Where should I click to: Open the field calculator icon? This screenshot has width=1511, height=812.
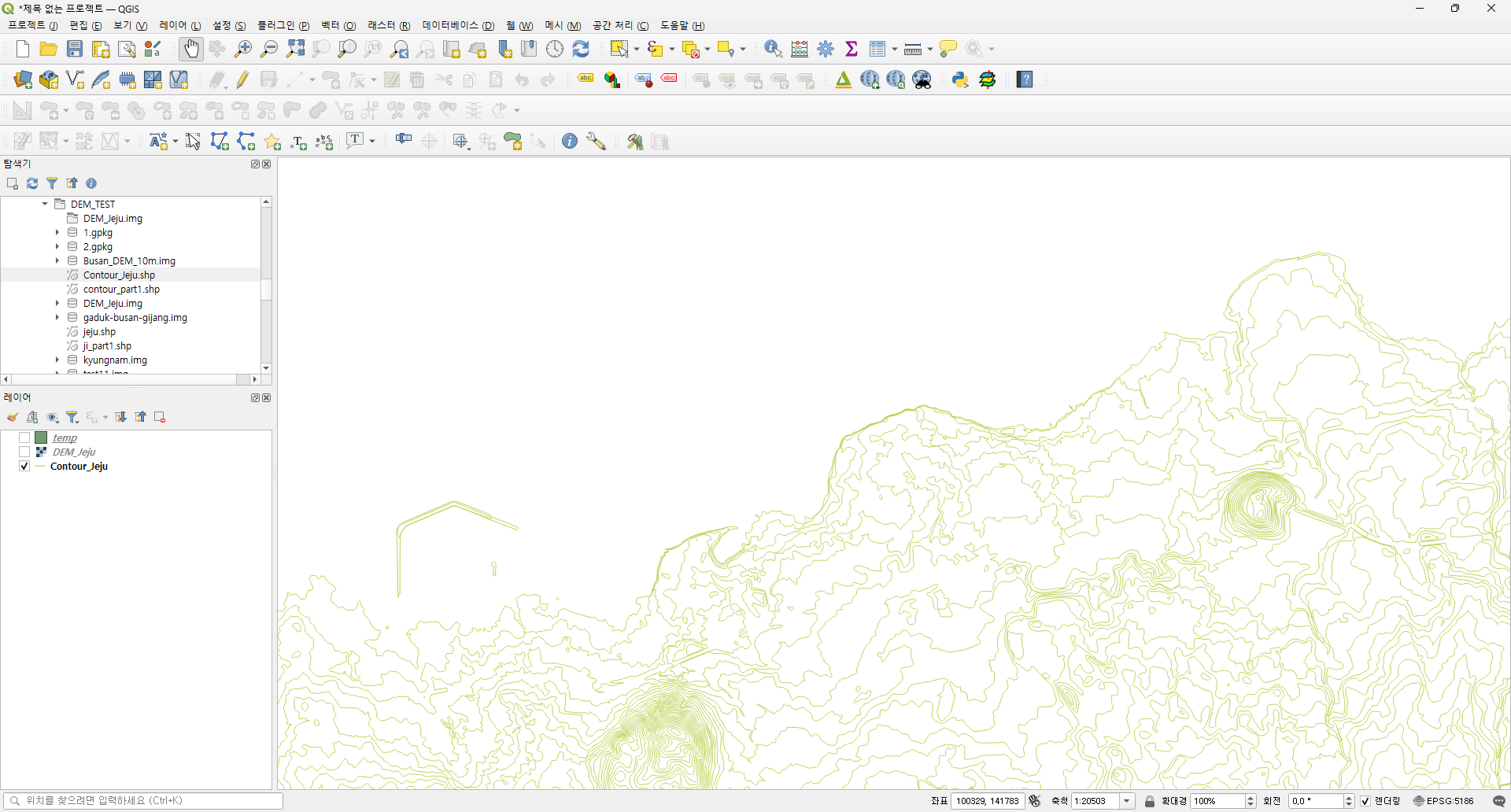point(800,49)
